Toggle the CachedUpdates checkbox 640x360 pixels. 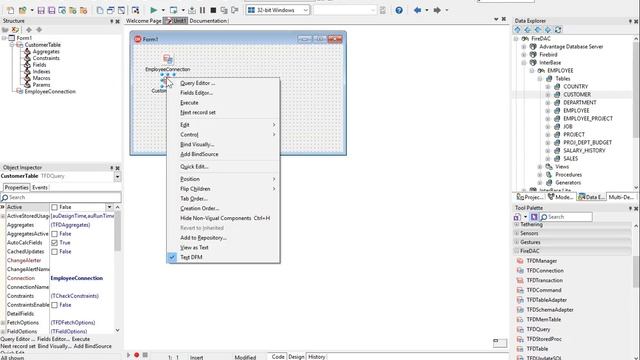pos(55,252)
